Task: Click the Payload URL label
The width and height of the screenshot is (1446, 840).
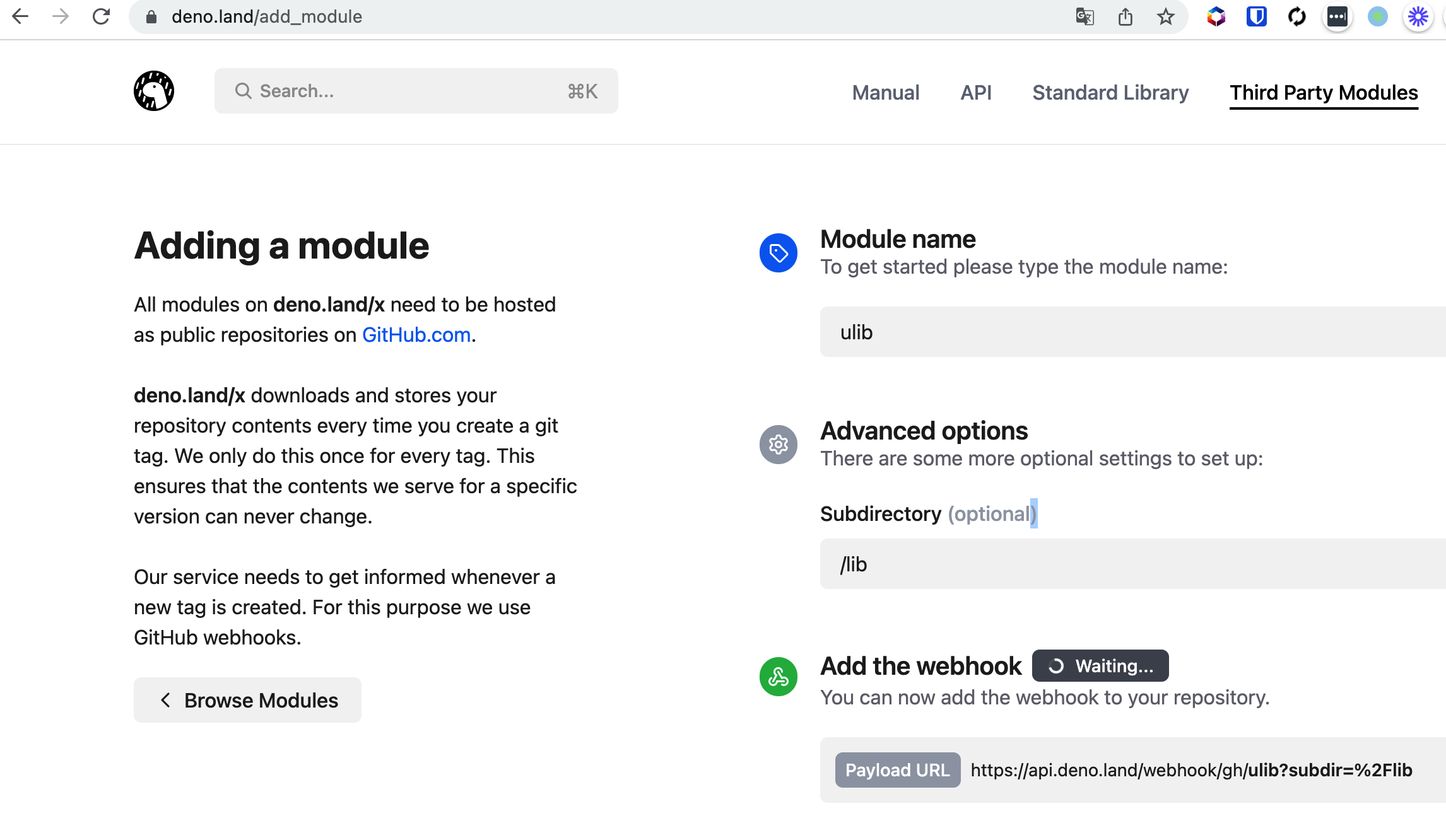Action: click(x=898, y=770)
